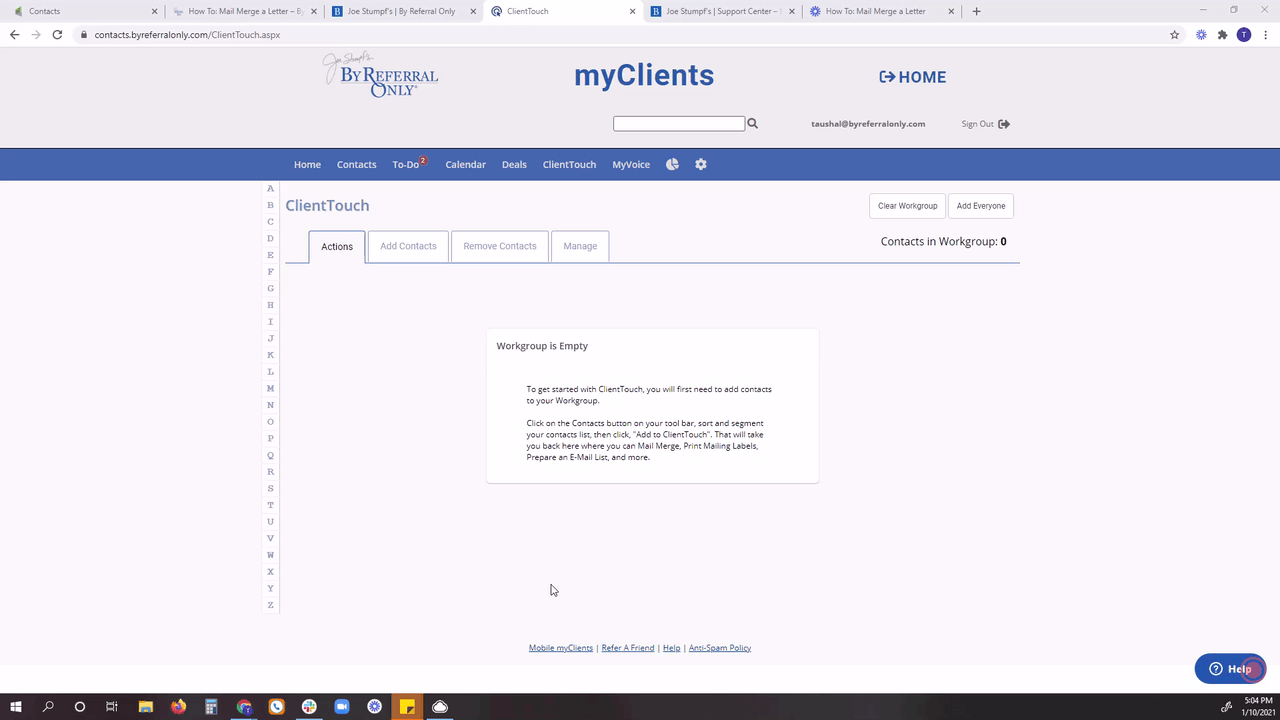This screenshot has width=1280, height=720.
Task: Filter contacts by letter S
Action: (x=270, y=489)
